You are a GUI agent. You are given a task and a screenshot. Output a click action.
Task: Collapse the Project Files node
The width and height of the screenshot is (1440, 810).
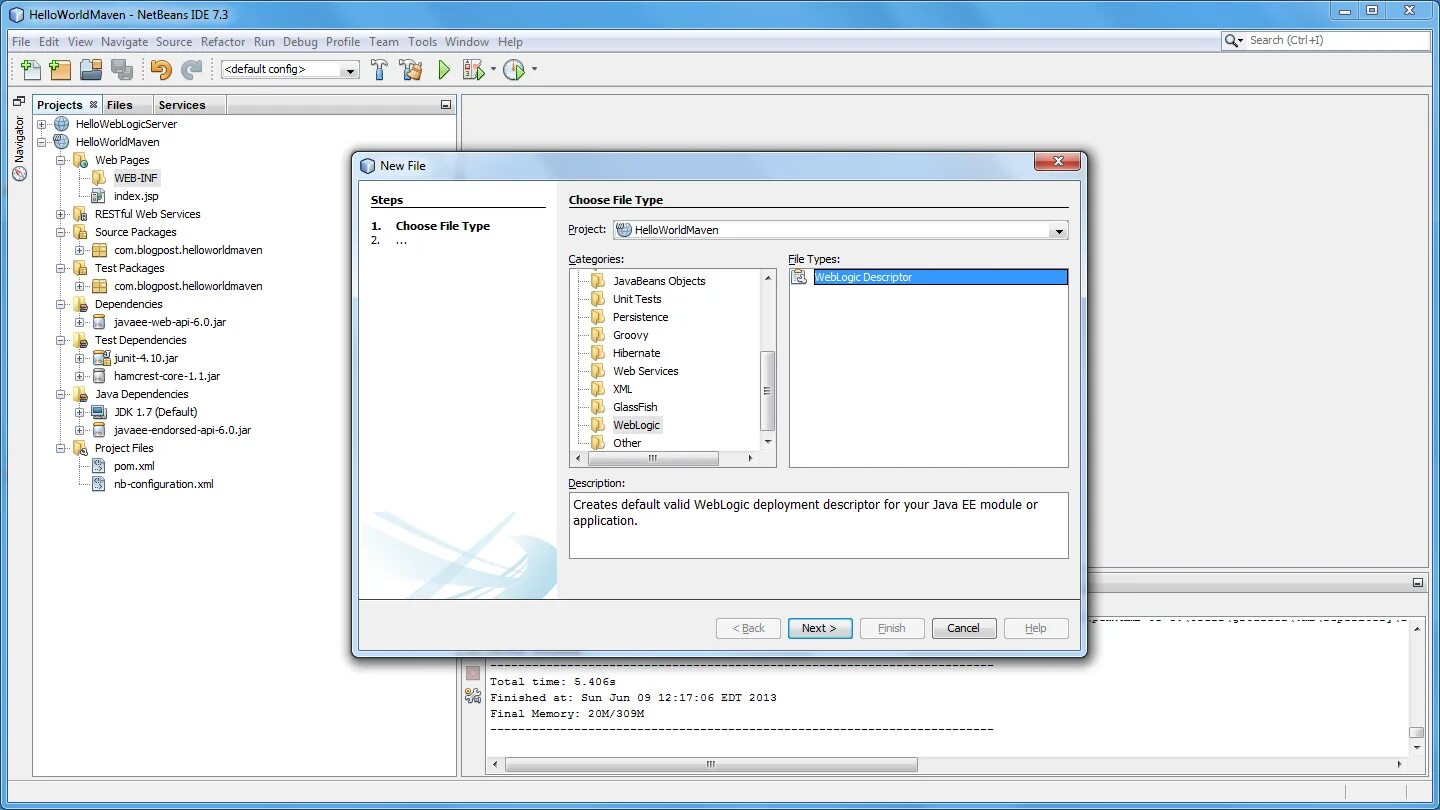pos(61,448)
